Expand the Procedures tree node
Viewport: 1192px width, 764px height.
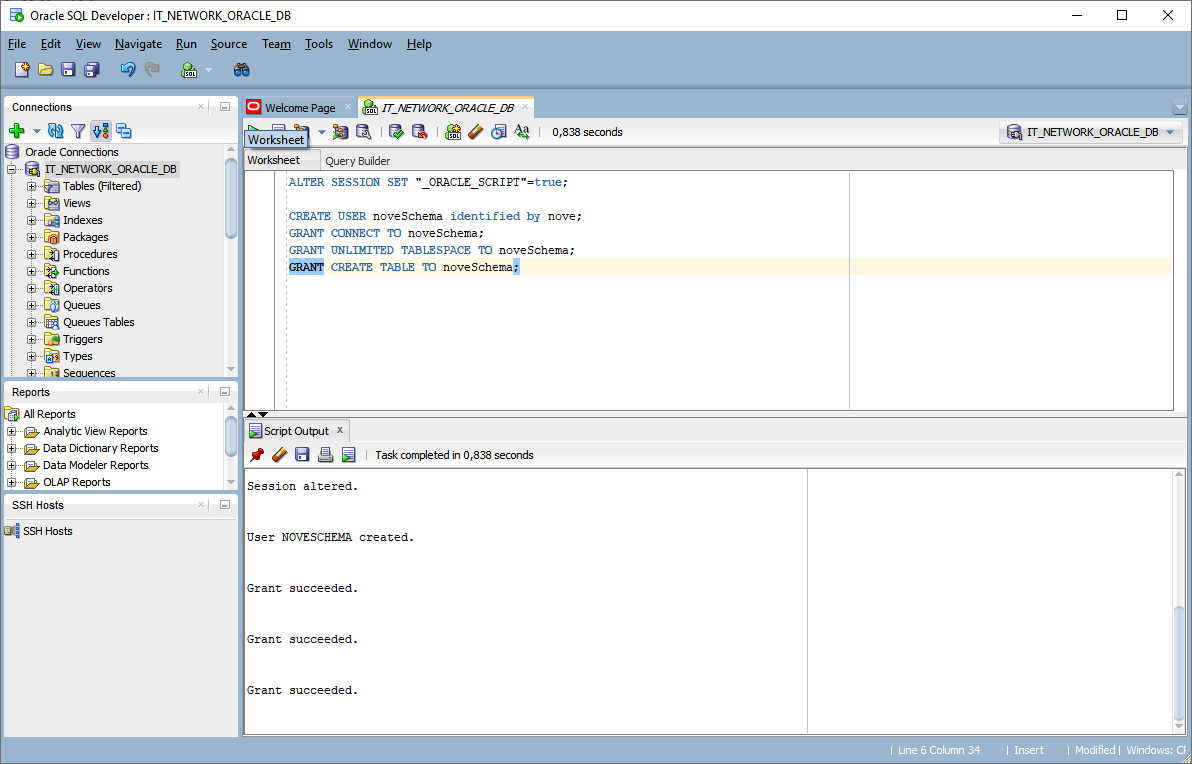(32, 254)
